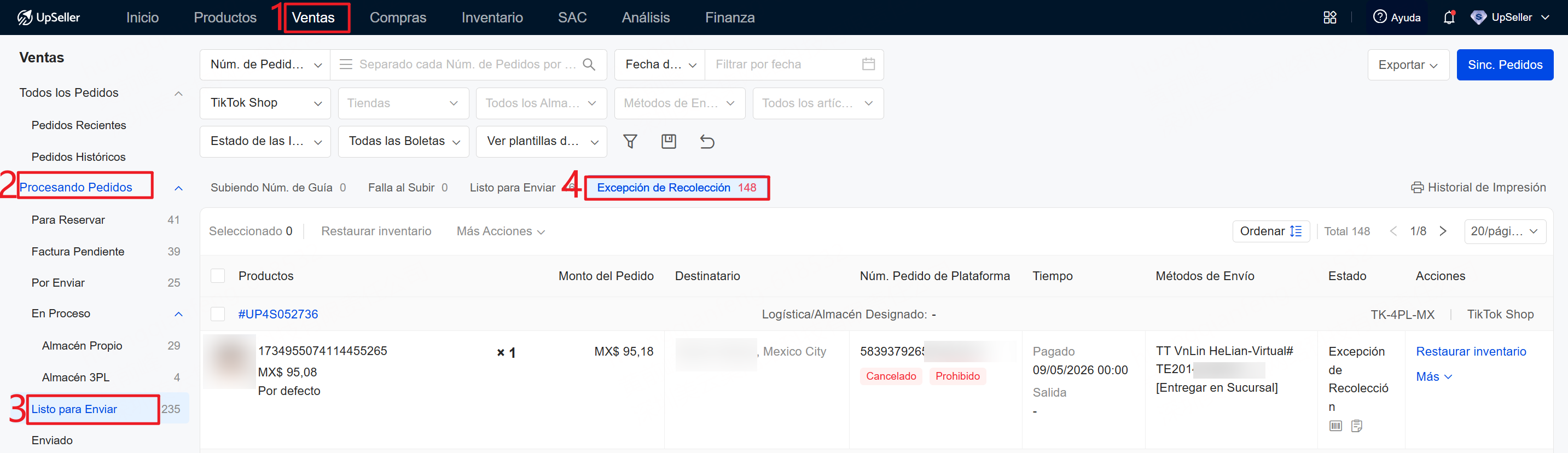The width and height of the screenshot is (1568, 453).
Task: Open Todos los Almacenes dropdown
Action: (x=541, y=103)
